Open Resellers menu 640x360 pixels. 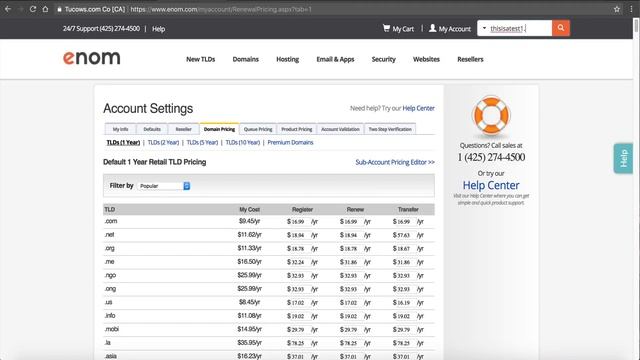point(470,59)
